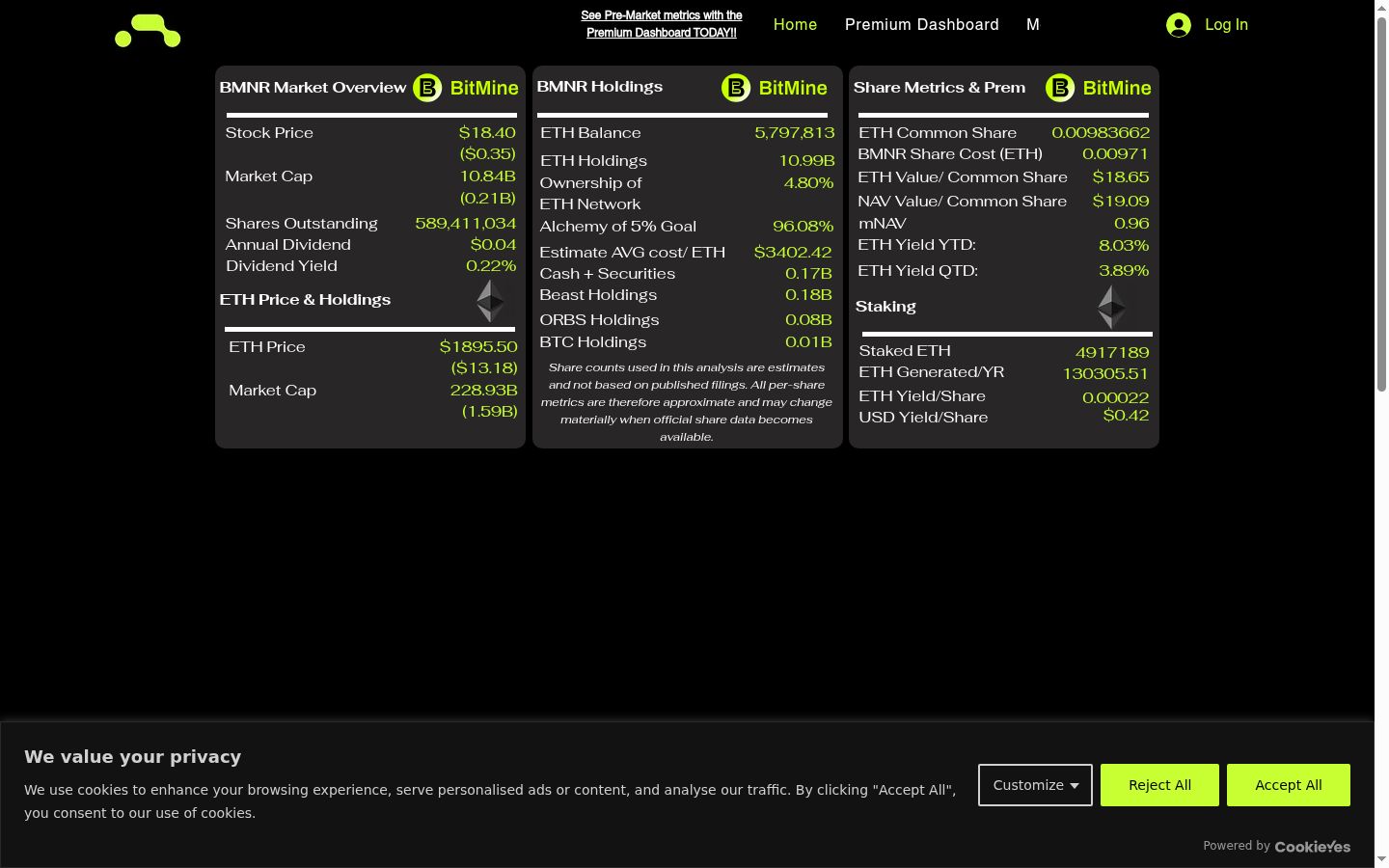
Task: Click ETH Common Share value 0.00983662
Action: pyautogui.click(x=1101, y=133)
